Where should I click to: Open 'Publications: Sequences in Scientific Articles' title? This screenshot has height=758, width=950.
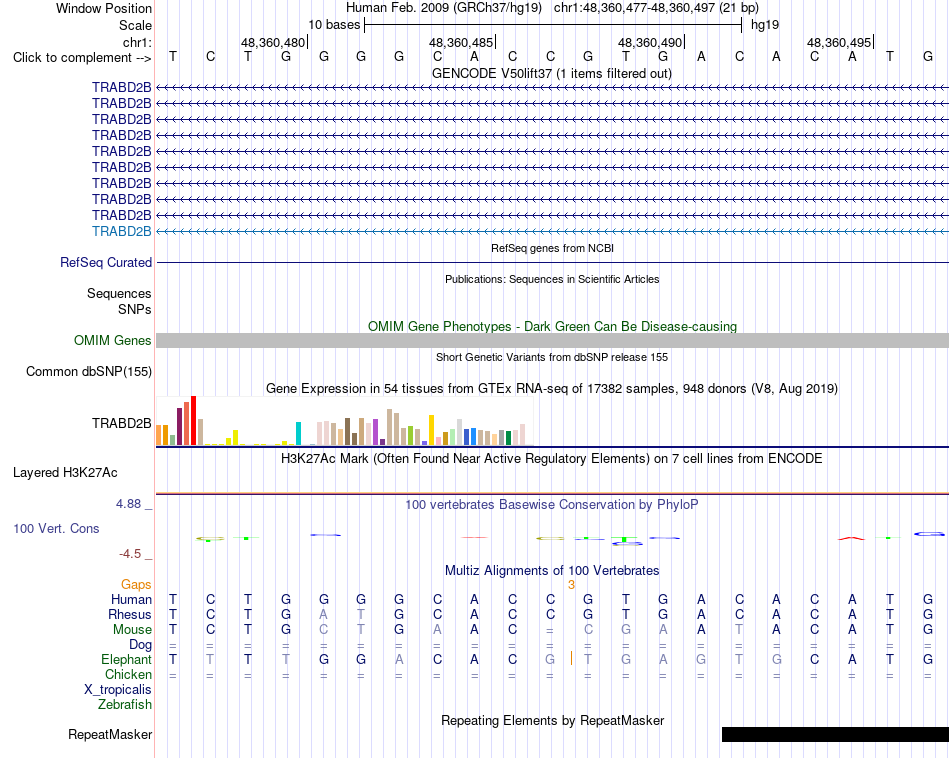pos(552,279)
